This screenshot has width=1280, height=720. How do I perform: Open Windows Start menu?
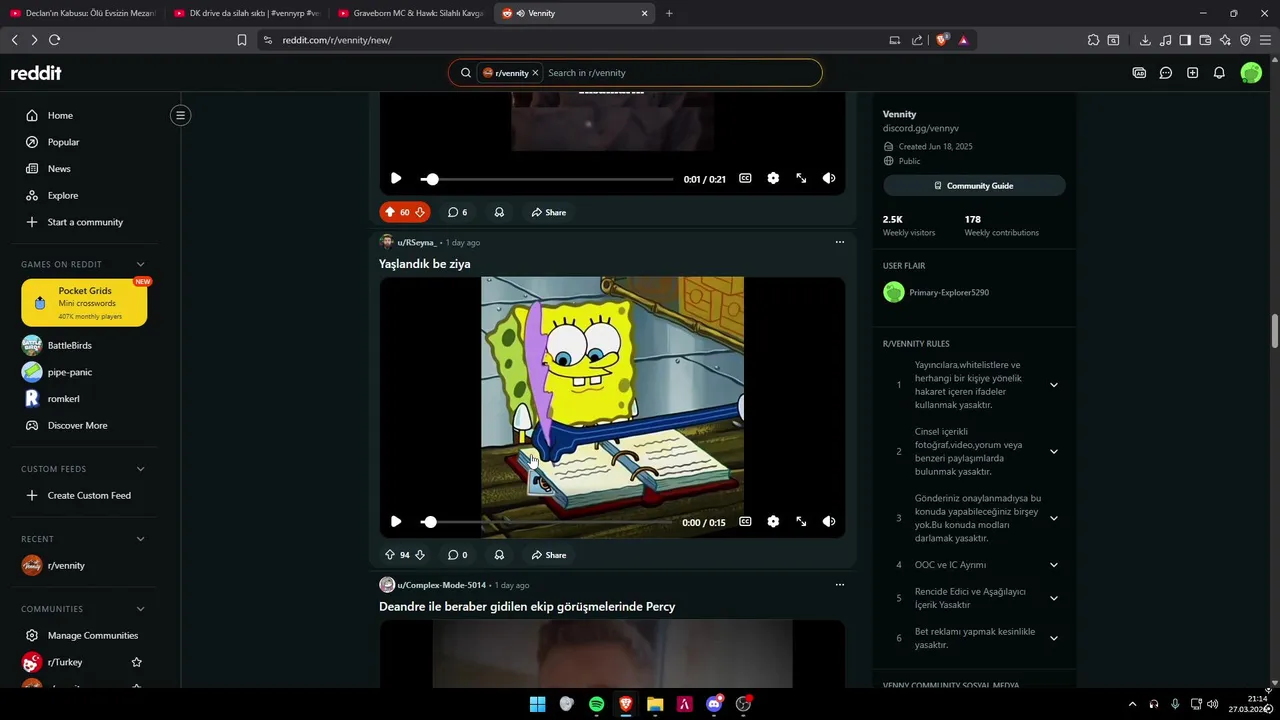(x=537, y=704)
